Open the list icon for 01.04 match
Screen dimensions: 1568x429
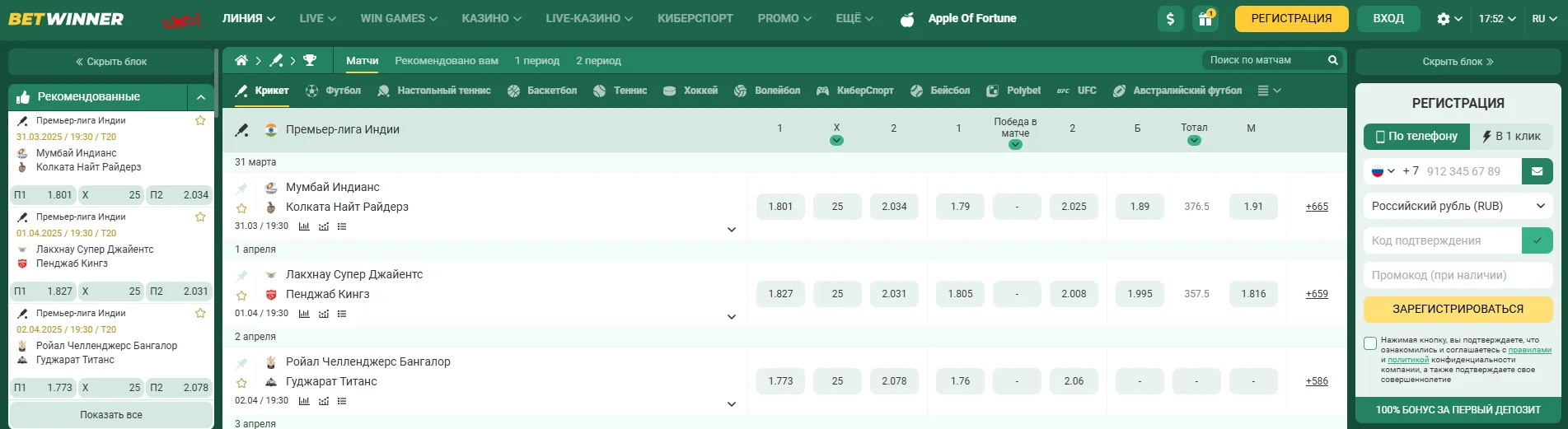342,314
